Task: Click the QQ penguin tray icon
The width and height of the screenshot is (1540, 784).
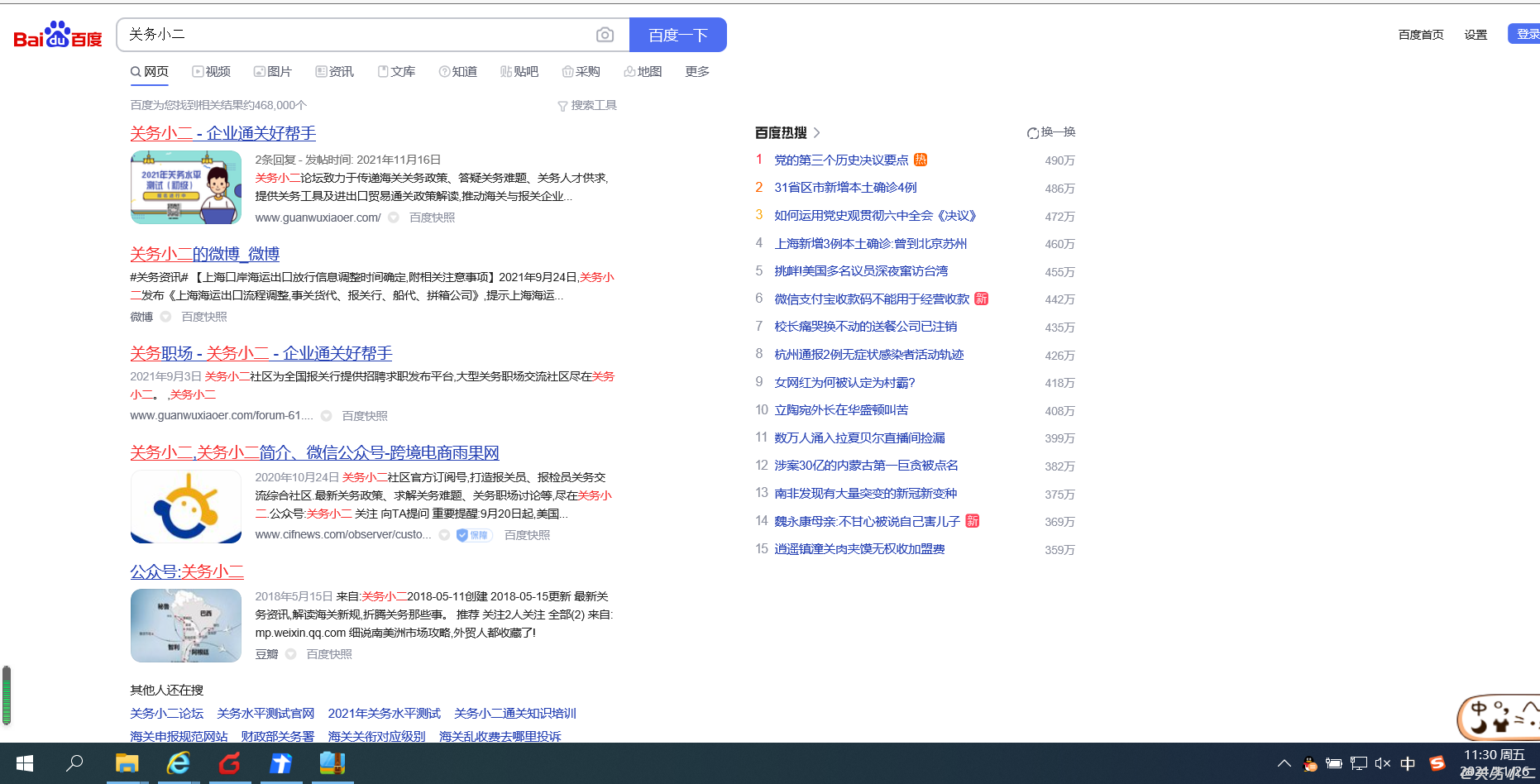Action: pyautogui.click(x=1310, y=763)
